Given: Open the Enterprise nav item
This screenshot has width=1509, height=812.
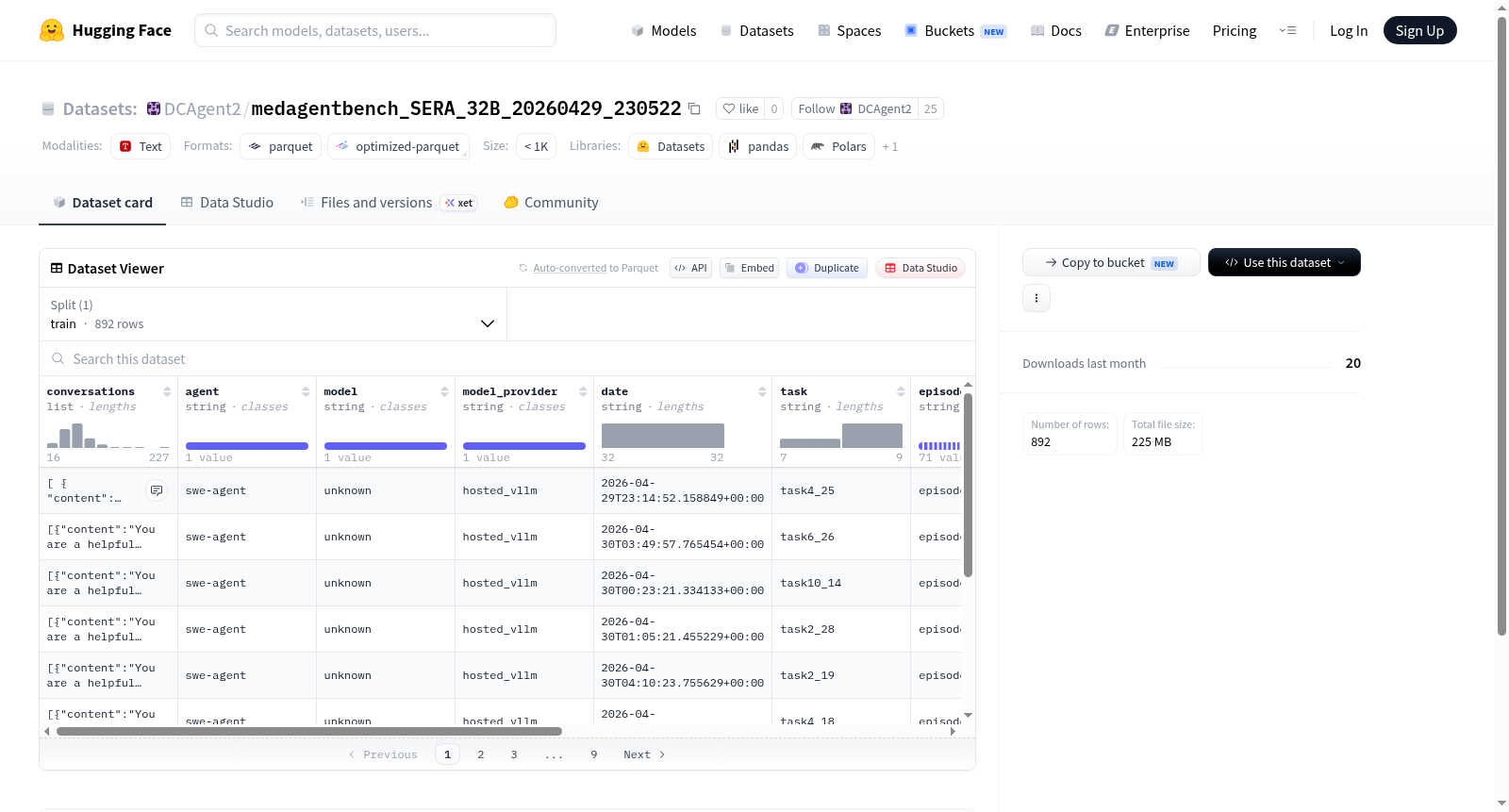Looking at the screenshot, I should coord(1148,30).
